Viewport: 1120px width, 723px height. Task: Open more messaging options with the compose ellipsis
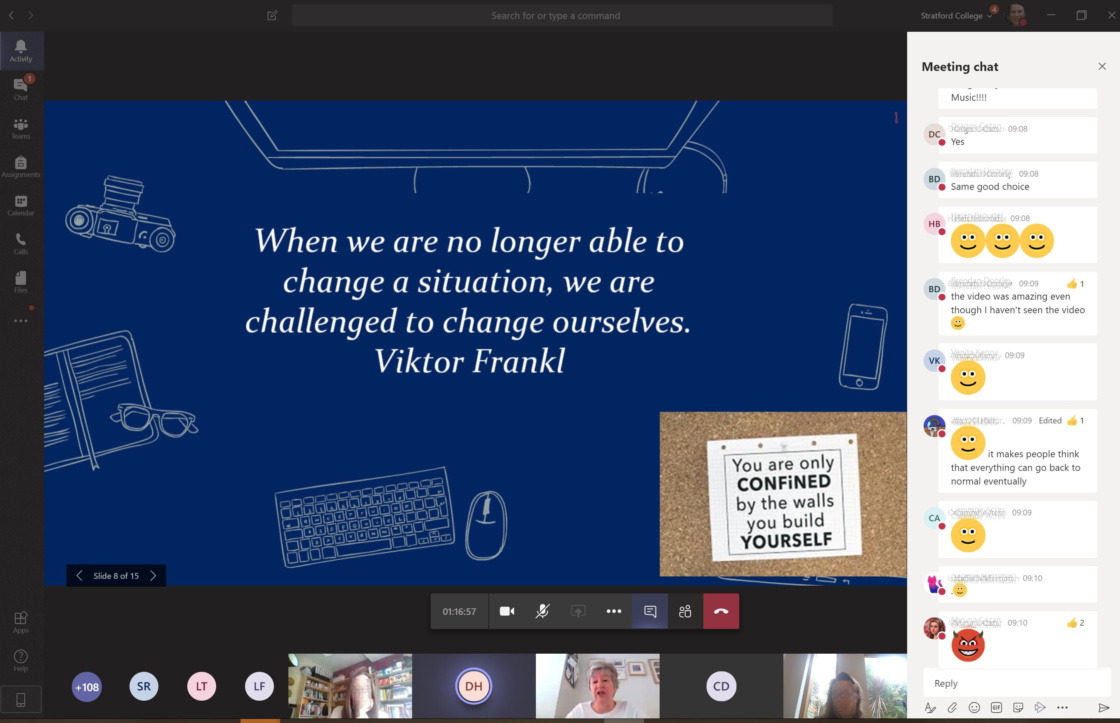pyautogui.click(x=1063, y=708)
